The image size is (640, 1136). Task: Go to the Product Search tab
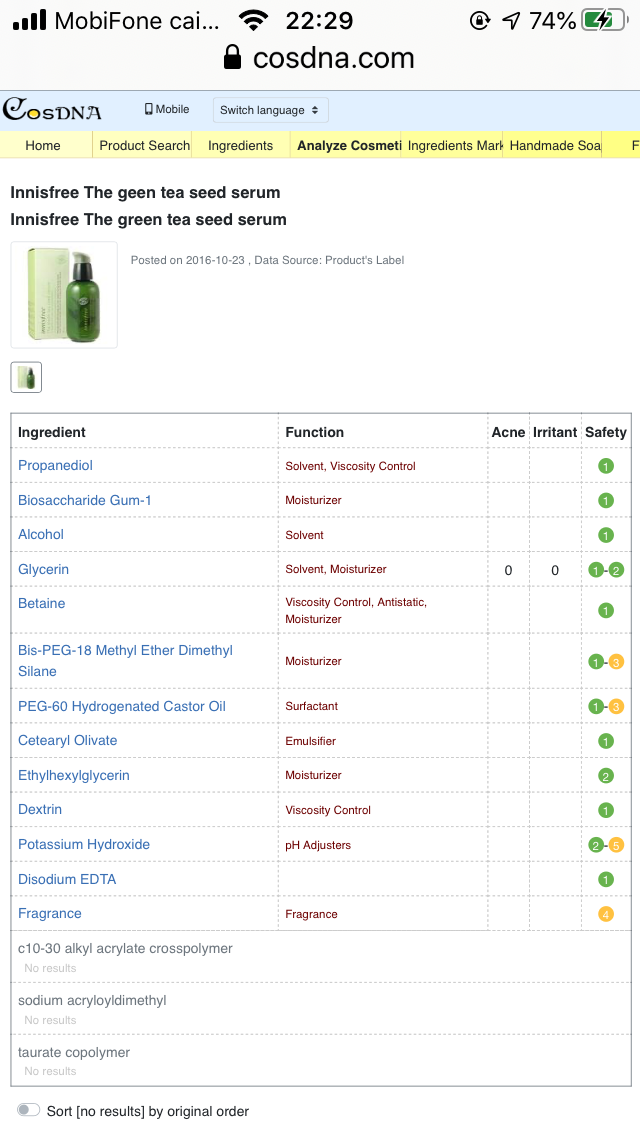(144, 145)
